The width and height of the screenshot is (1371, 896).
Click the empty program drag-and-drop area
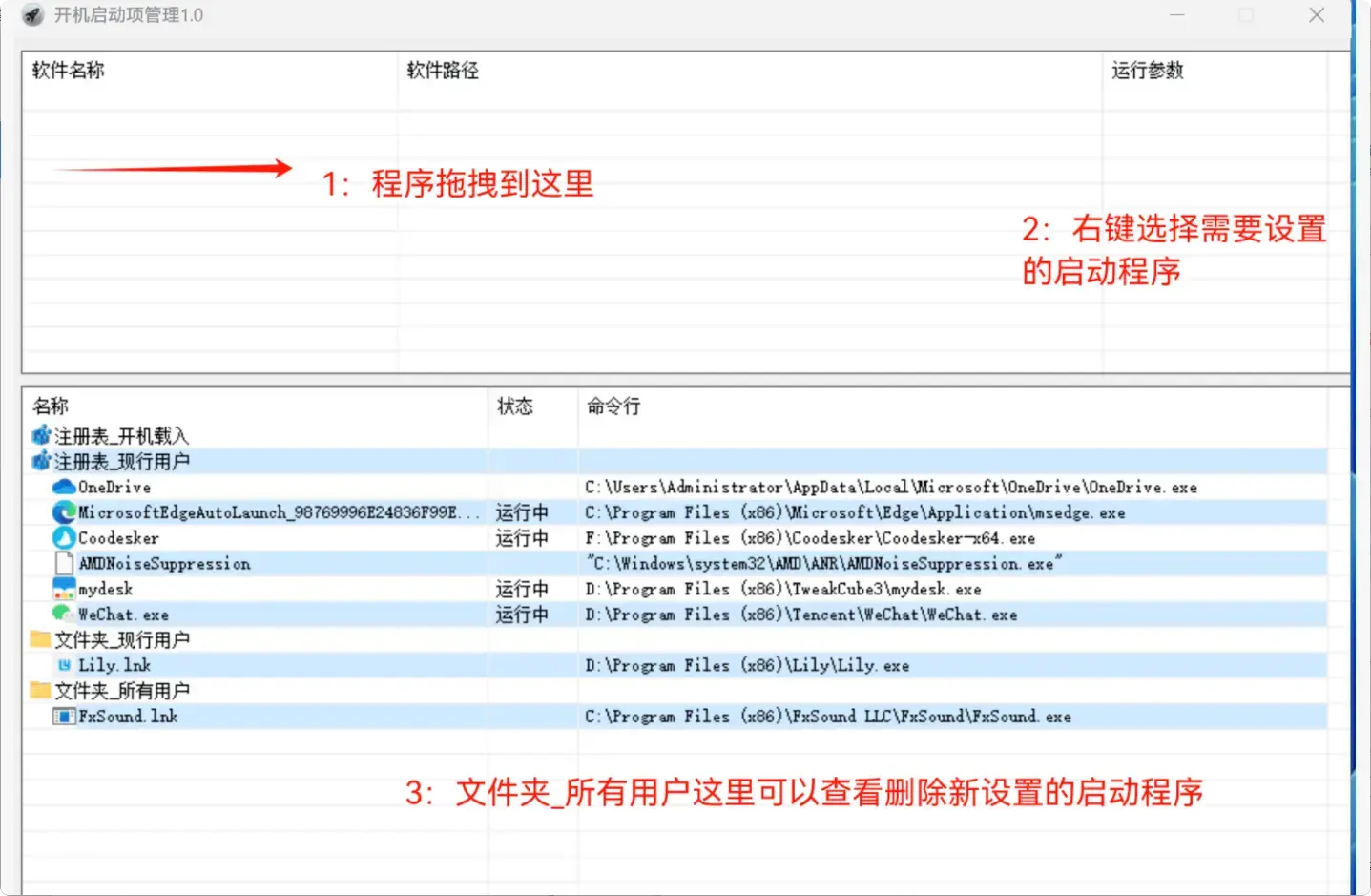(668, 239)
